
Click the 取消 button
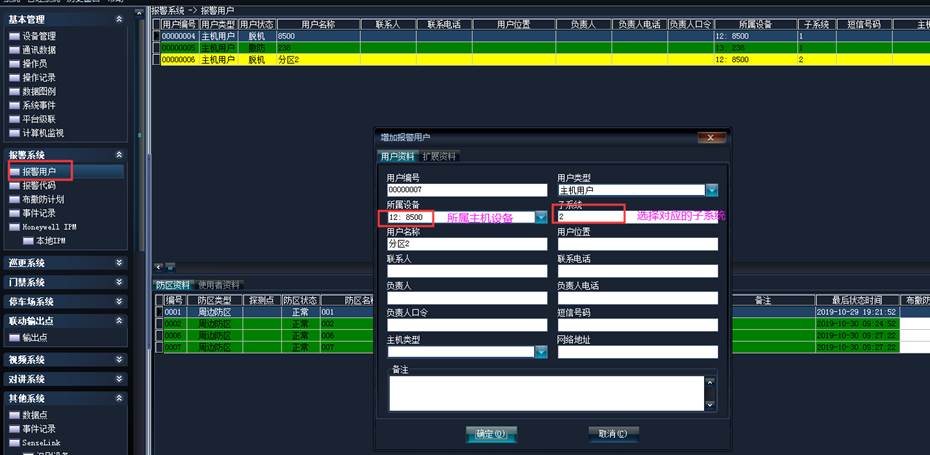click(613, 434)
